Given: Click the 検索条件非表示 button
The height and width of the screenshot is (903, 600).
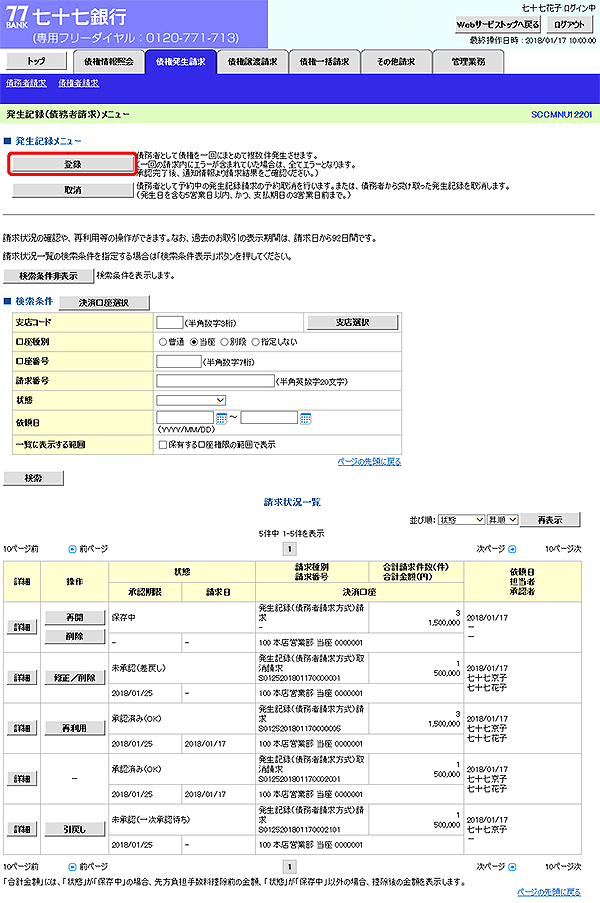Looking at the screenshot, I should tap(48, 276).
